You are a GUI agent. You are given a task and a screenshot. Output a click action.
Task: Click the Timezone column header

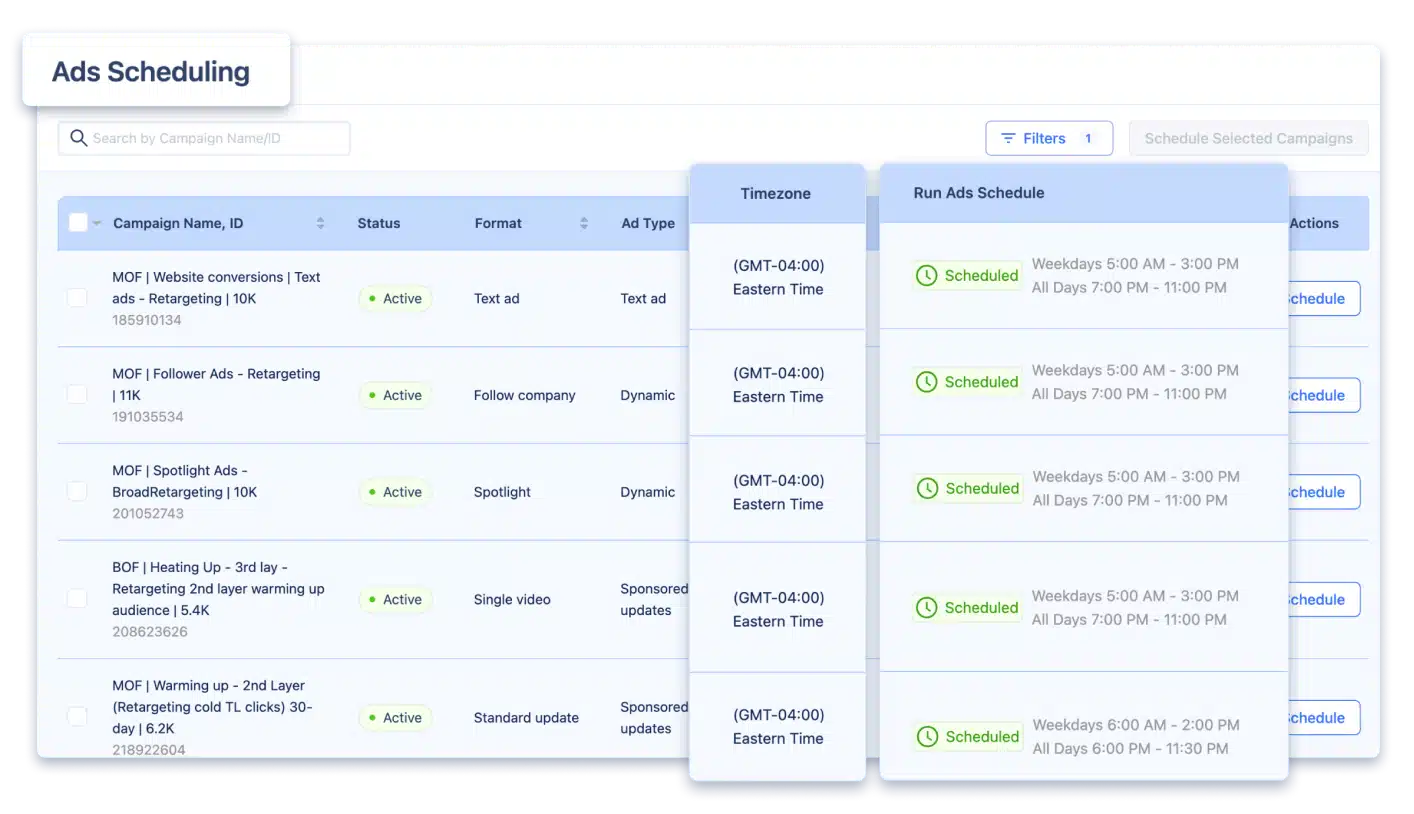coord(775,194)
